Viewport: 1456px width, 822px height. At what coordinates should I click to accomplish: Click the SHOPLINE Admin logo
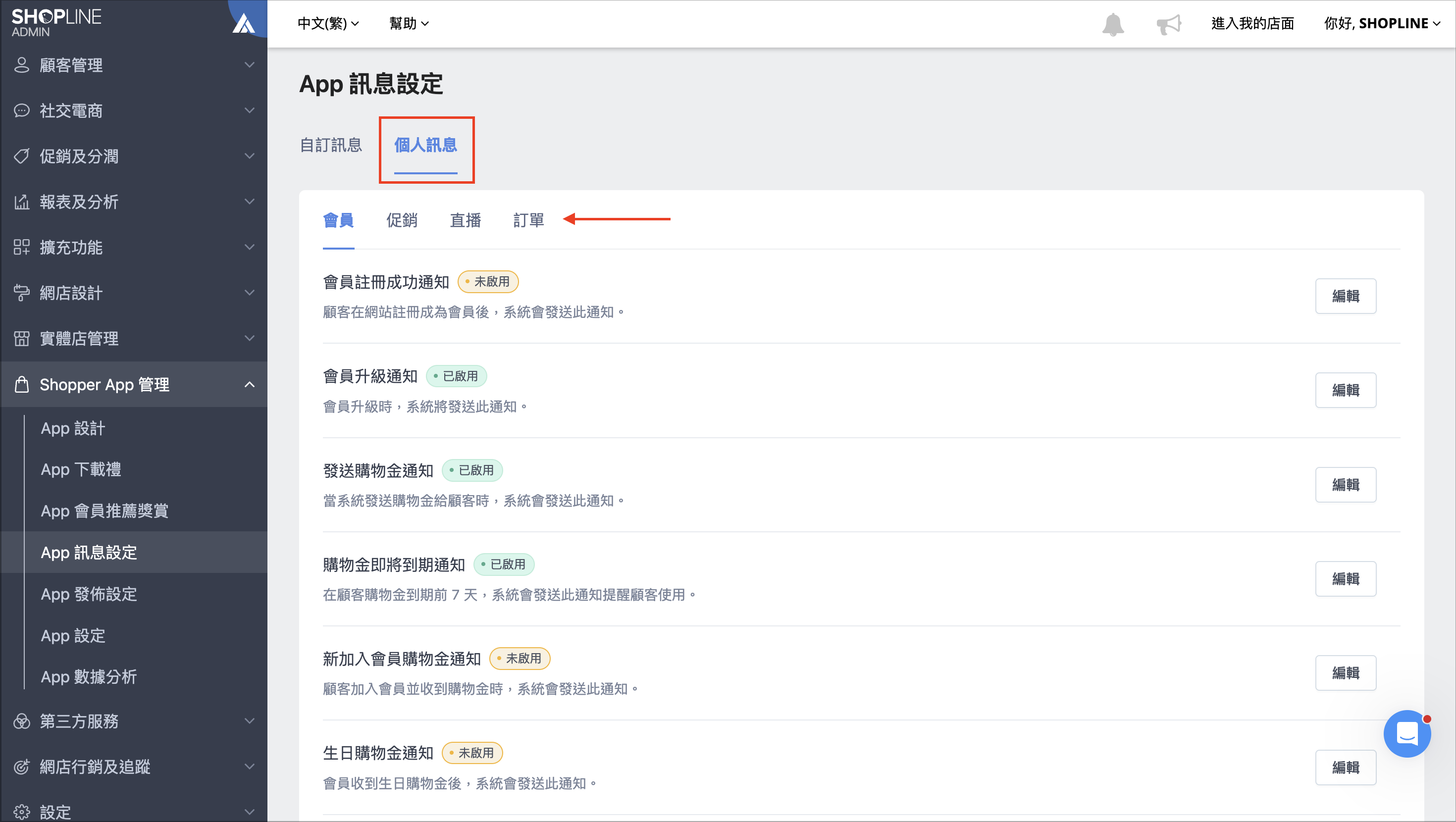pyautogui.click(x=56, y=23)
